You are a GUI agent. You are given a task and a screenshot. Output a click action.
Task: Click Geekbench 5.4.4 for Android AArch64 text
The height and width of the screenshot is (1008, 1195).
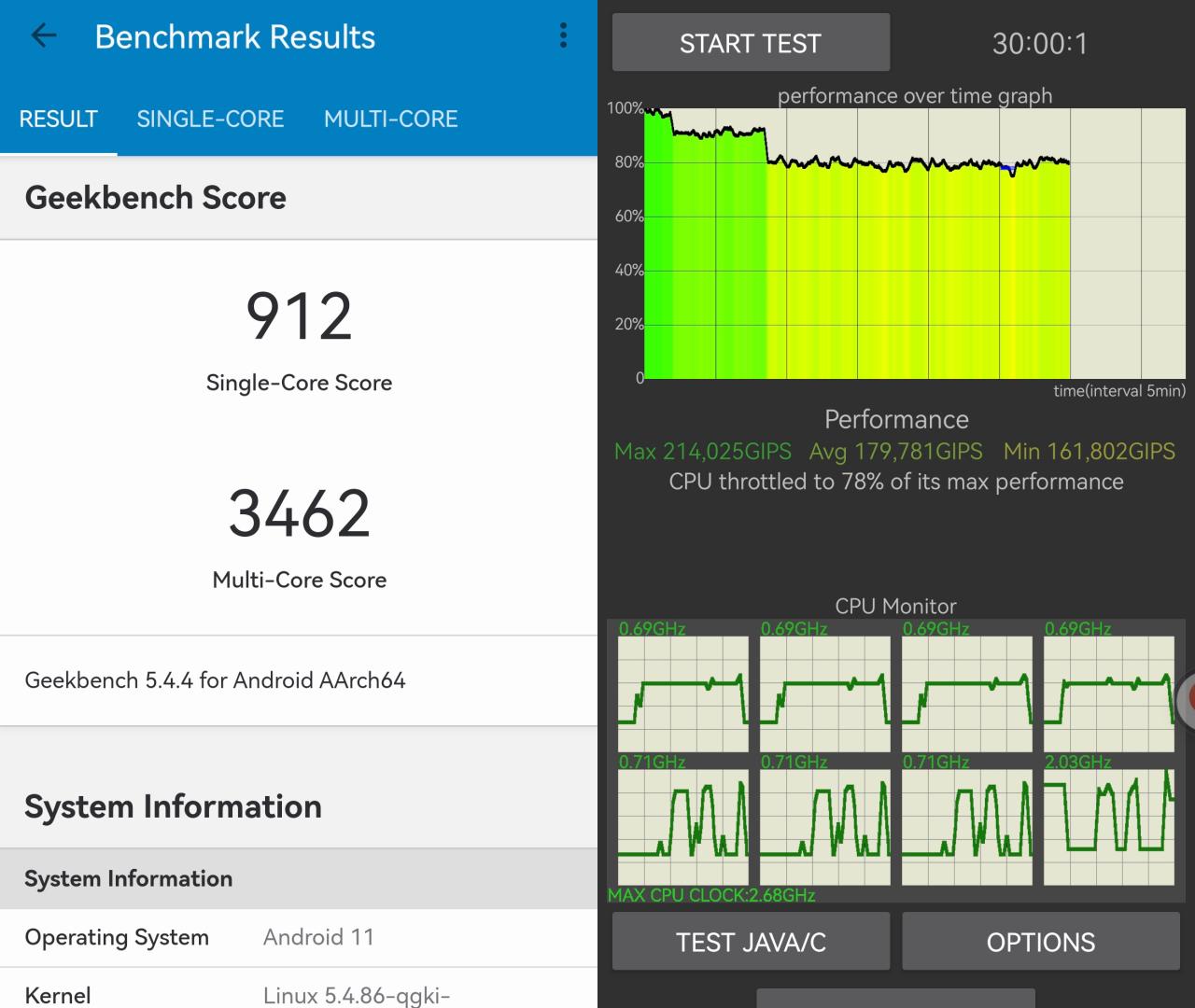point(215,680)
